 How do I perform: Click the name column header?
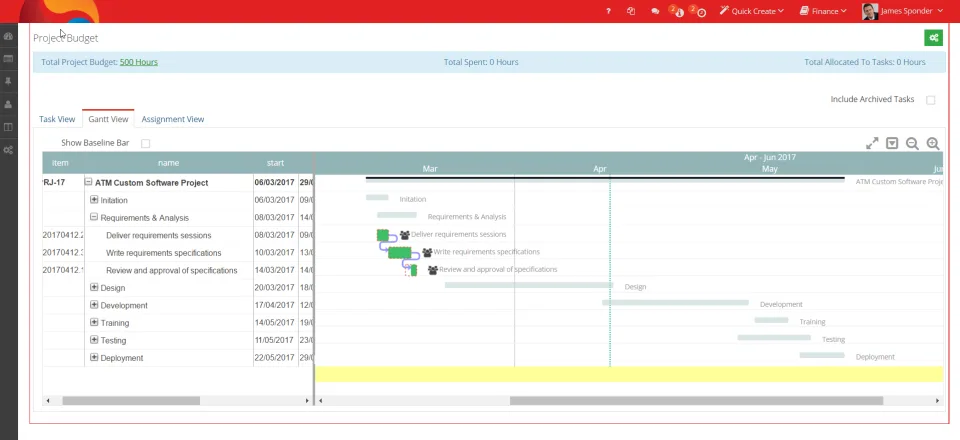click(x=168, y=163)
